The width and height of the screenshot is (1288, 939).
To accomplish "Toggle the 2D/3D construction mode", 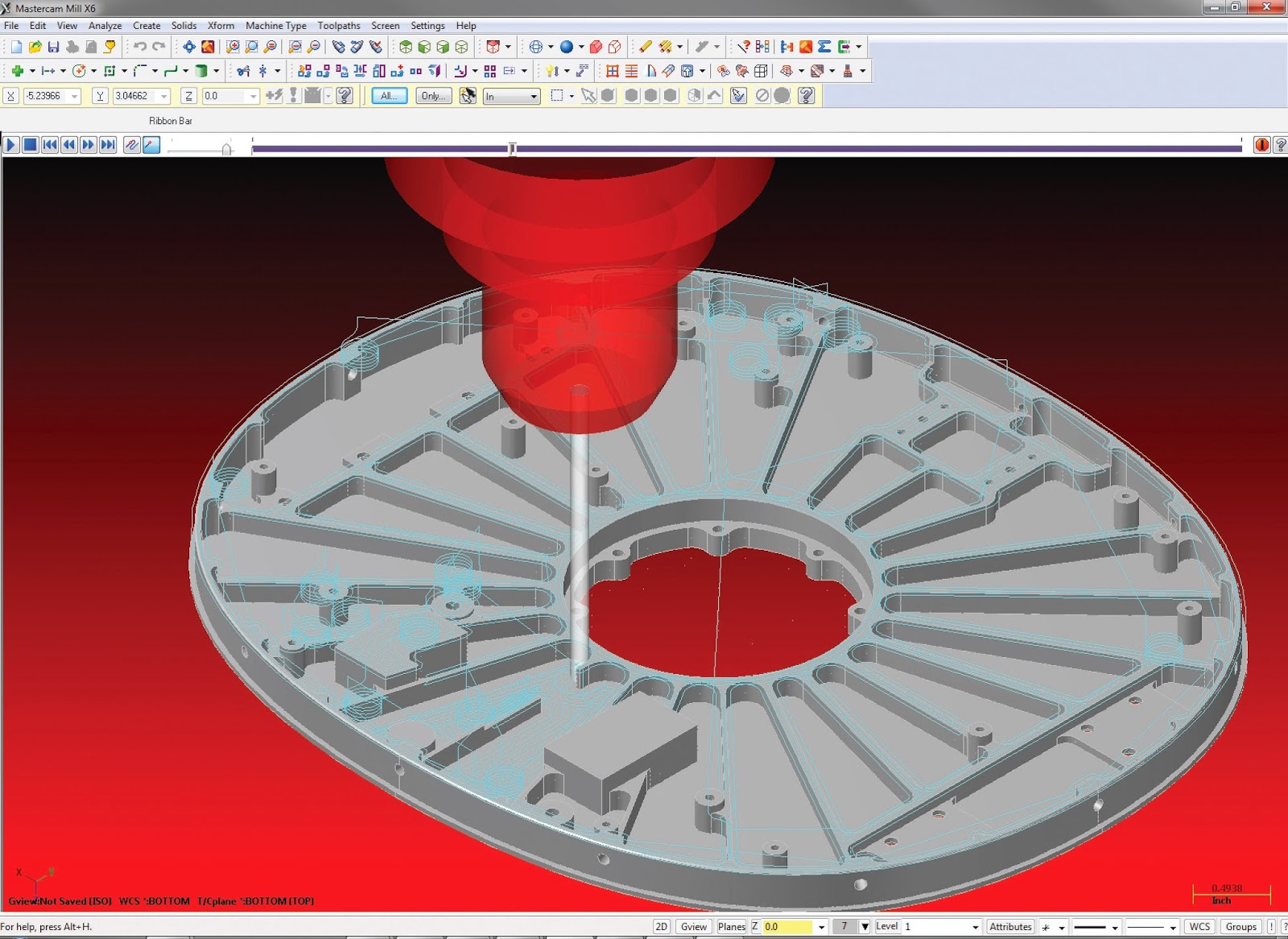I will click(x=662, y=926).
